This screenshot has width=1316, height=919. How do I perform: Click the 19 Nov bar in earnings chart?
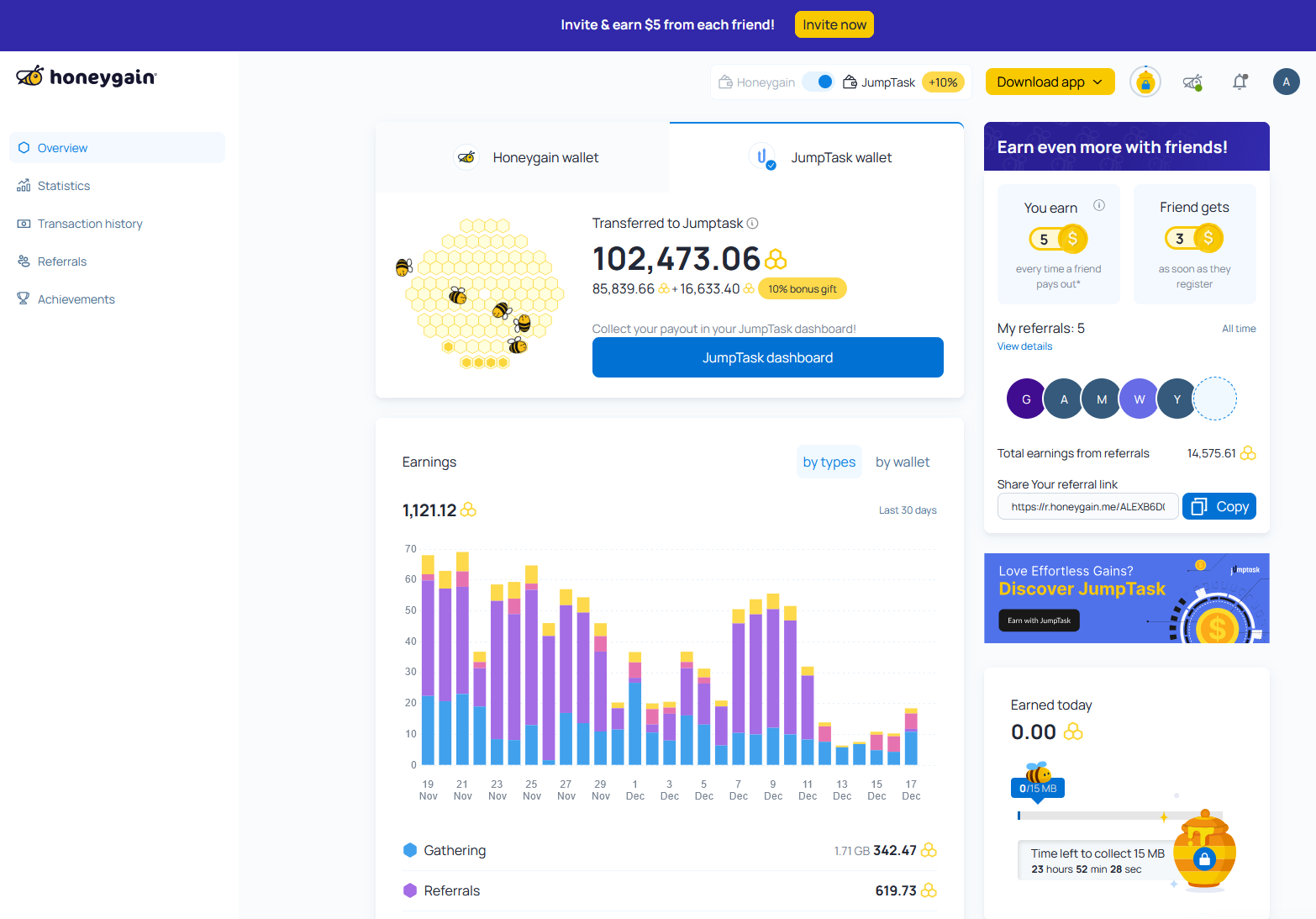[428, 659]
